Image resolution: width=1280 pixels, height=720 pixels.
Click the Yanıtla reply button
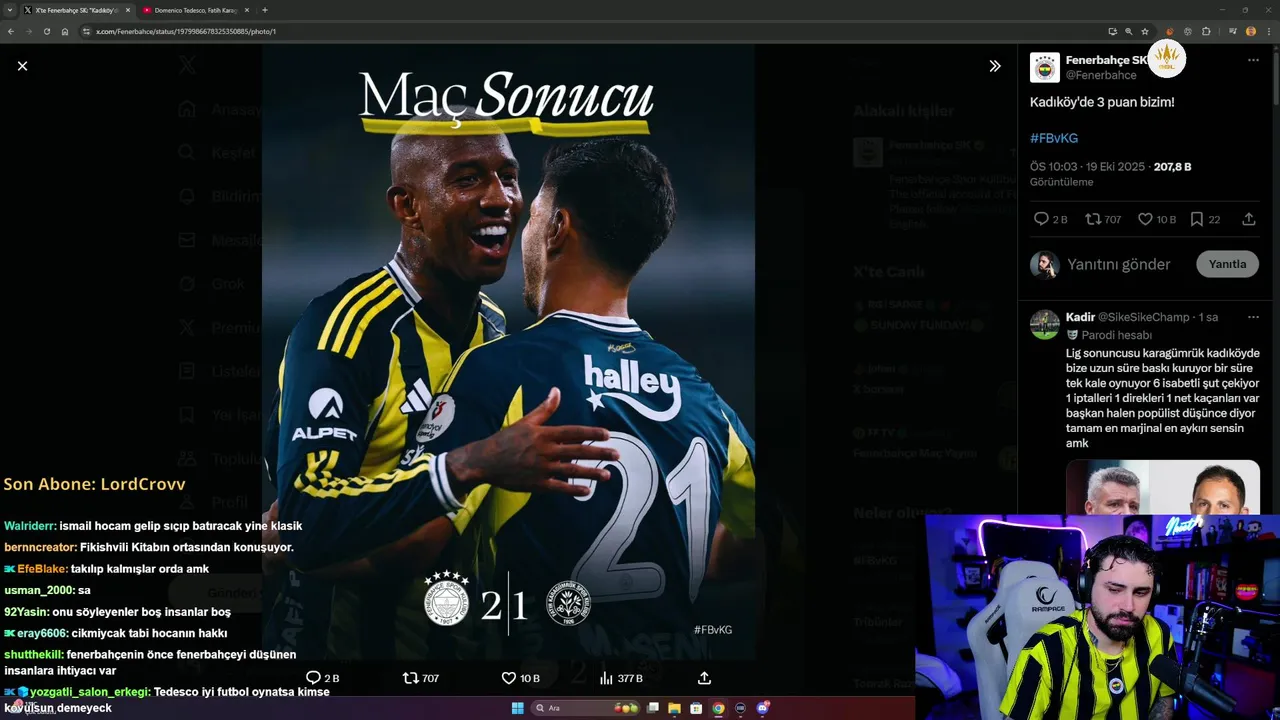pos(1227,264)
